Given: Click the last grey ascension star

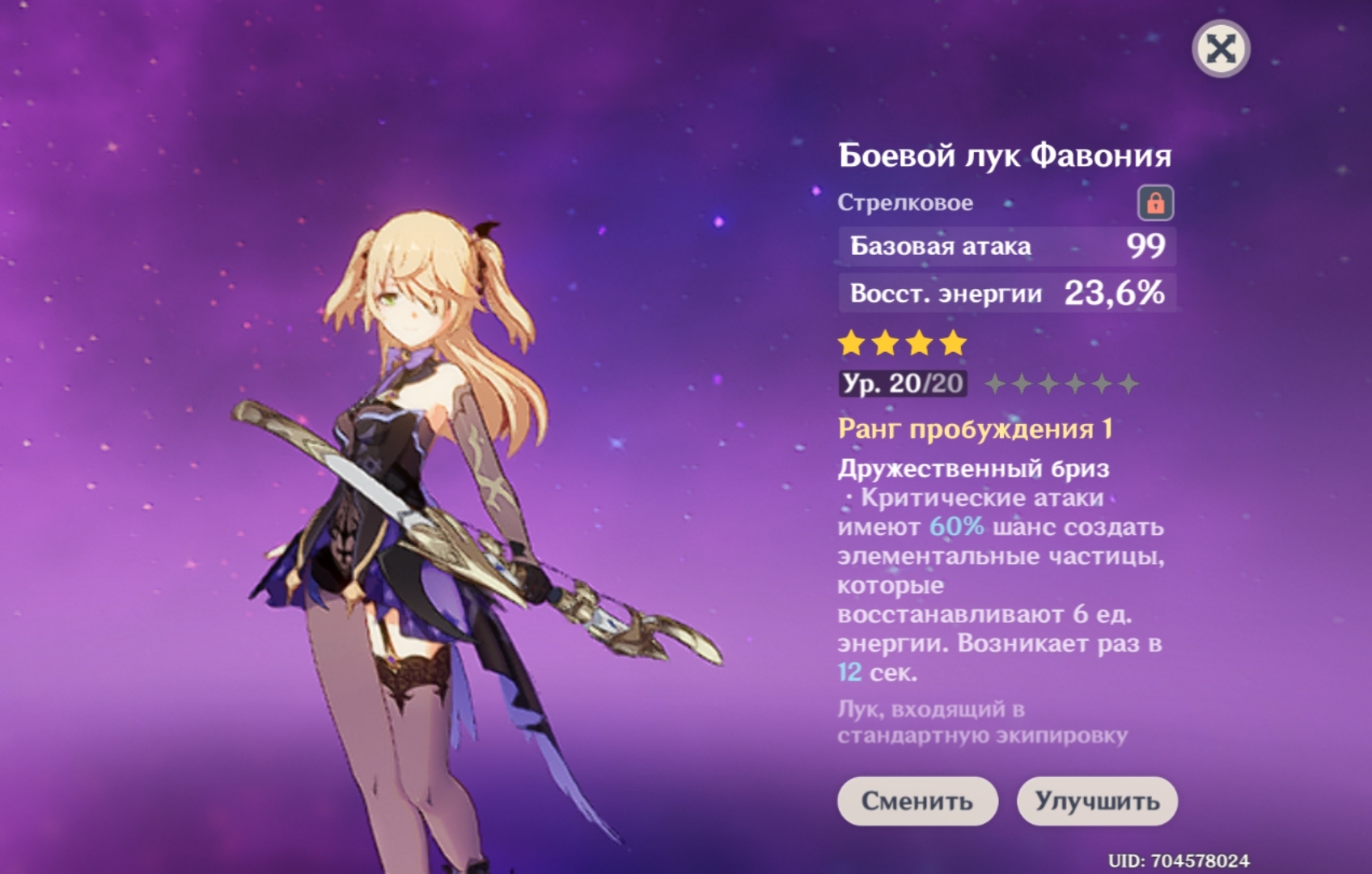Looking at the screenshot, I should click(x=1129, y=383).
